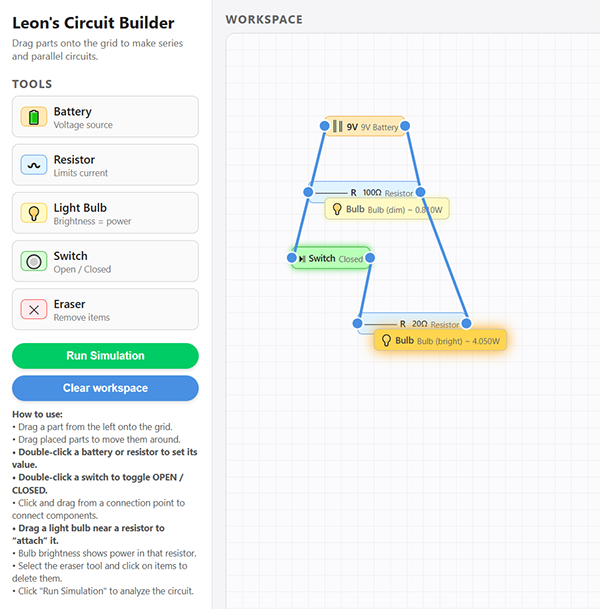600x609 pixels.
Task: Select the switch circle icon in Tools
Action: point(34,261)
